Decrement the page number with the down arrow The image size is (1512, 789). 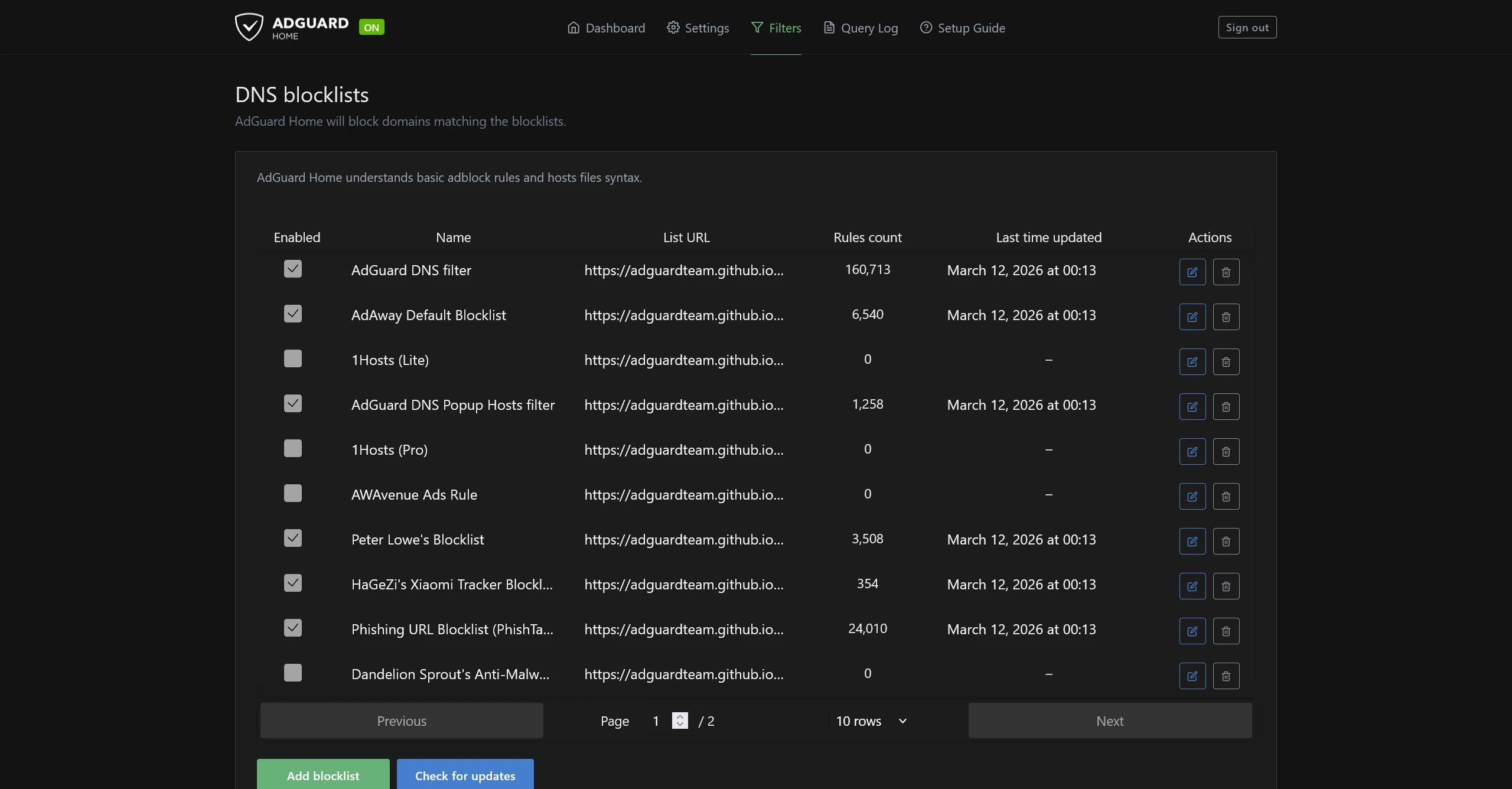click(679, 725)
